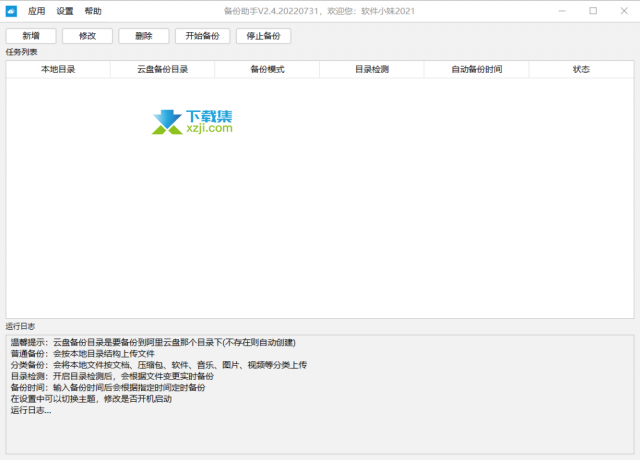Click the window title 备份助手V2.4.20220731
Viewport: 640px width, 460px height.
(x=319, y=11)
